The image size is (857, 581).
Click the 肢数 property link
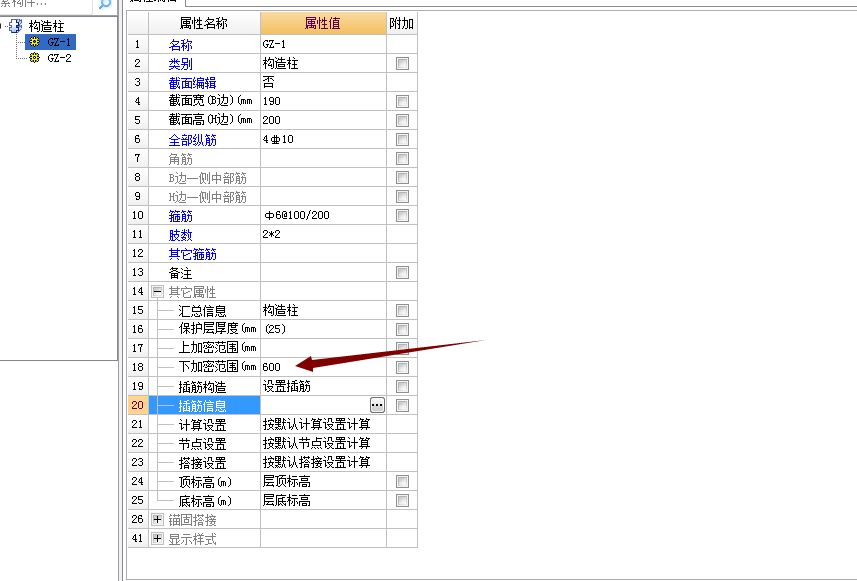[180, 235]
